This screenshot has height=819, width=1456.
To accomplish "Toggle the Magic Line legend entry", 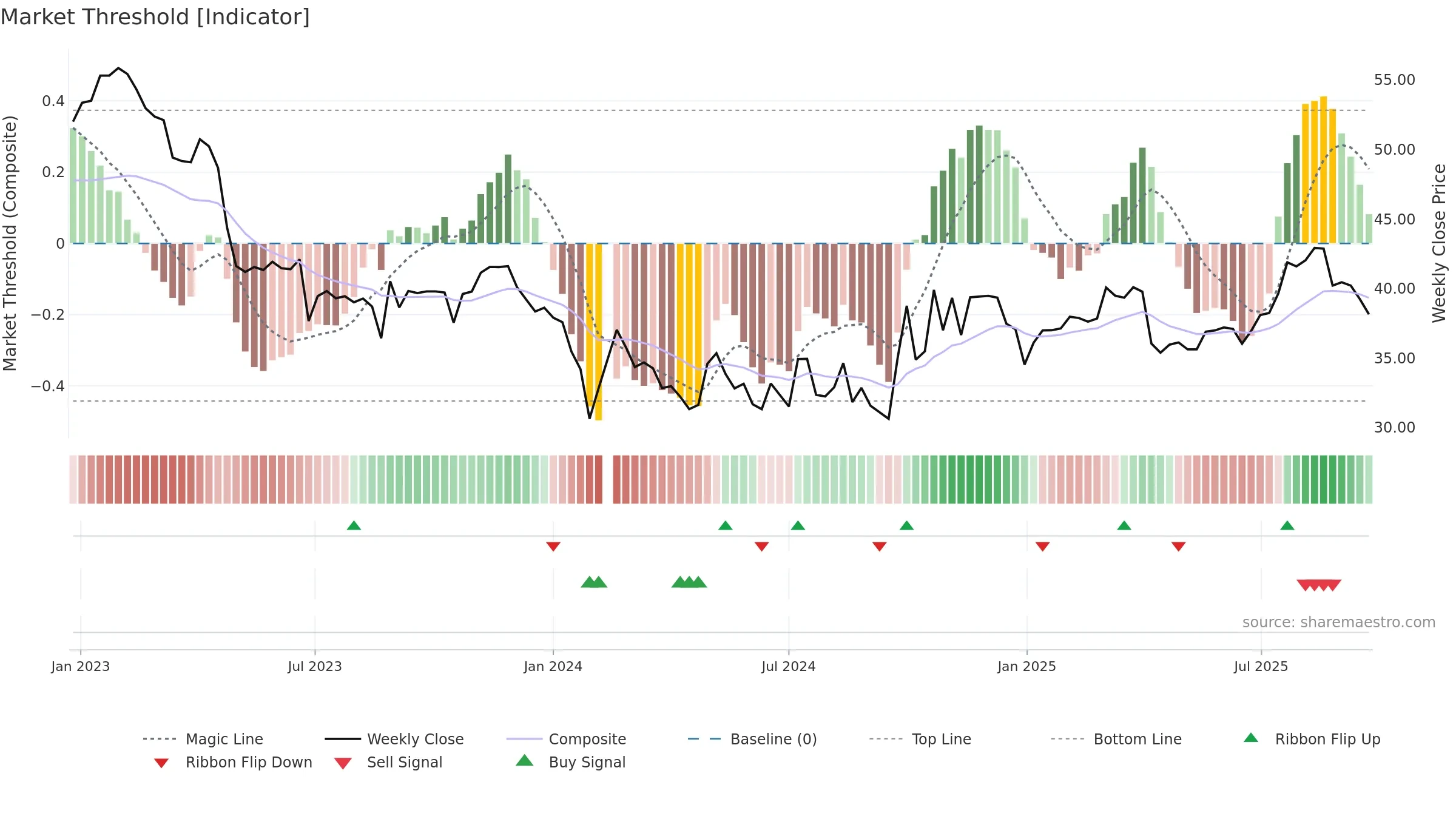I will tap(203, 739).
